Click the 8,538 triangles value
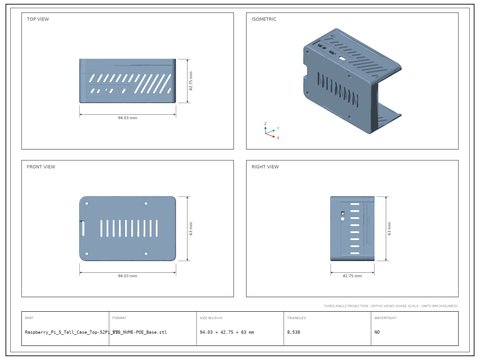The width and height of the screenshot is (480, 360). (293, 332)
